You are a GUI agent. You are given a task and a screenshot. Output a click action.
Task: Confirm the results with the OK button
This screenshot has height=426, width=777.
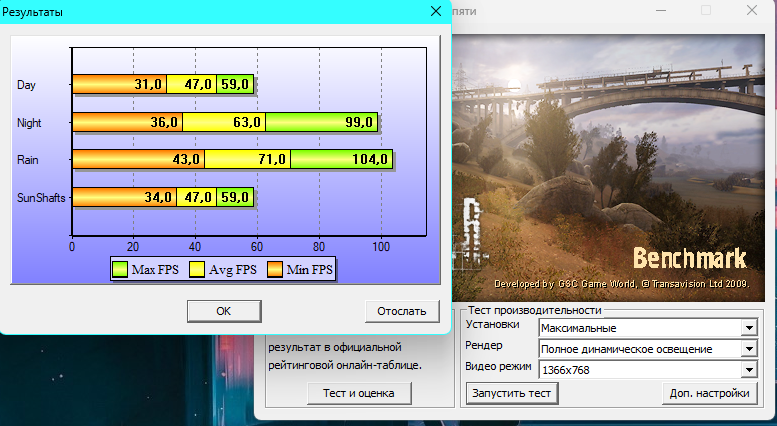point(224,311)
